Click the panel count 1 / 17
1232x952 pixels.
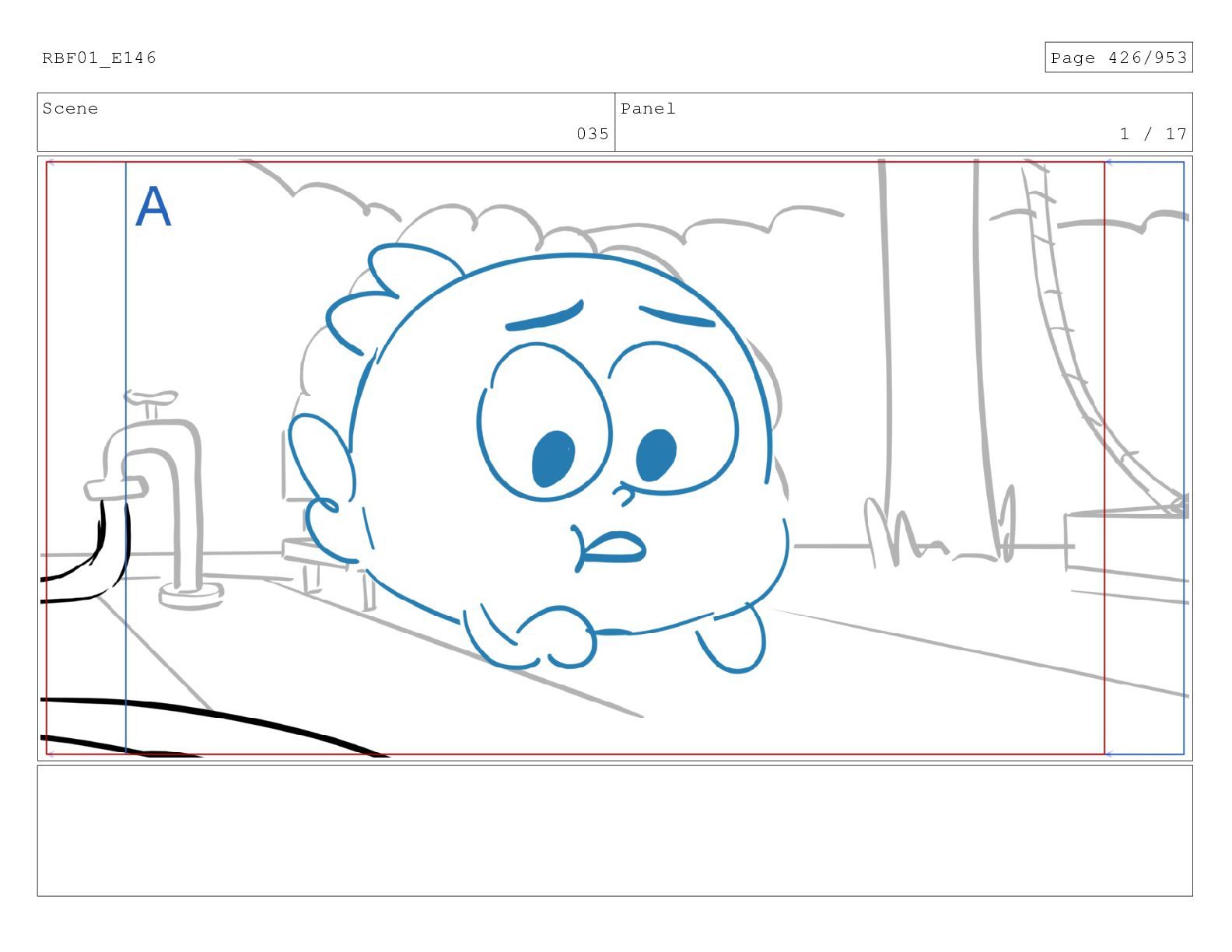pos(1153,134)
